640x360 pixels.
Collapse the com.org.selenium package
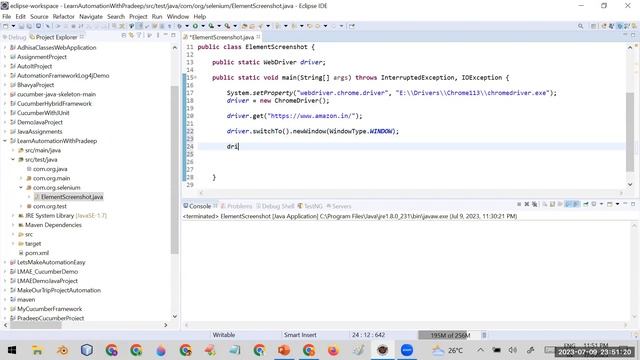point(21,188)
